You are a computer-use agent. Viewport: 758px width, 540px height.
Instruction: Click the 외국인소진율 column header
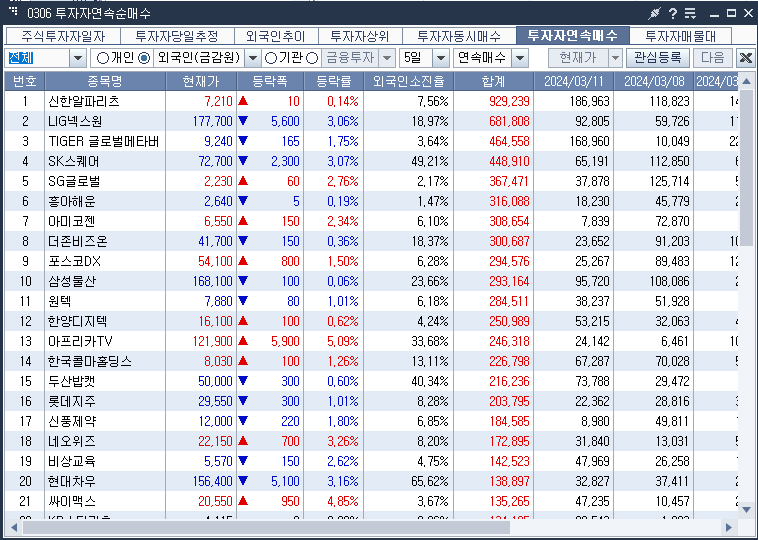click(408, 81)
